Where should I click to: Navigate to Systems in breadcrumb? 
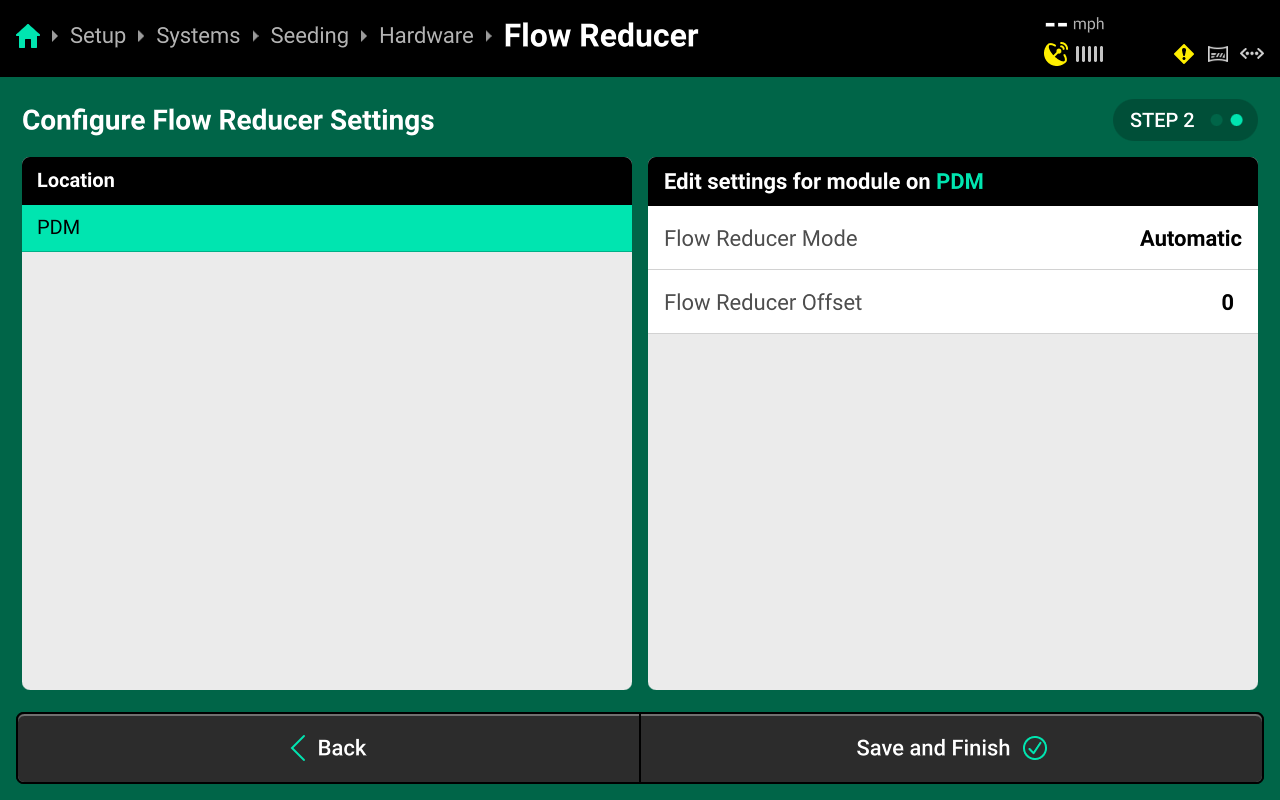click(x=198, y=36)
